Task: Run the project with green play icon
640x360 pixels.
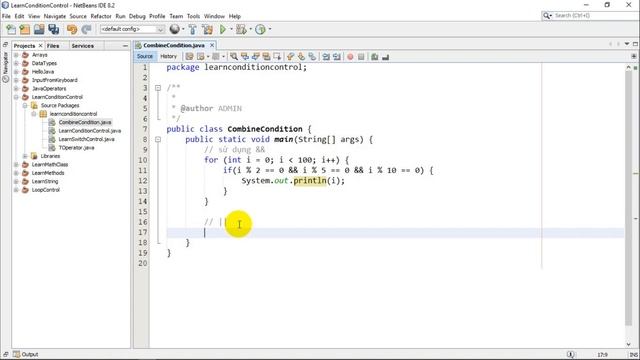Action: click(x=223, y=29)
